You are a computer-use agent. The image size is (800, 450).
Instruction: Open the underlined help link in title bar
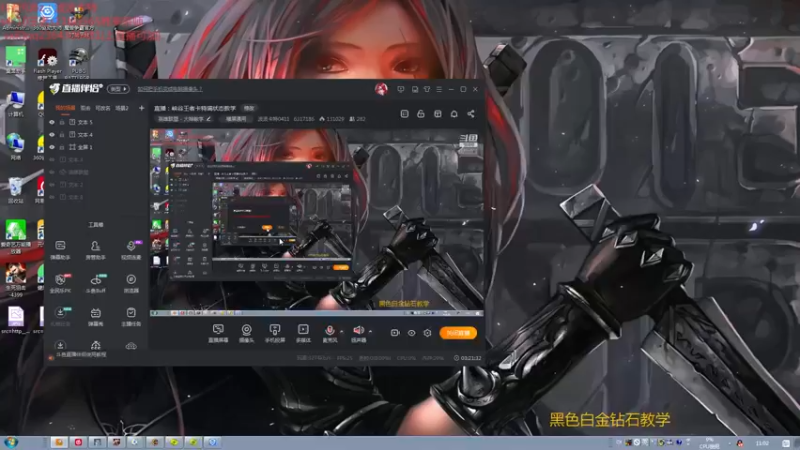170,89
